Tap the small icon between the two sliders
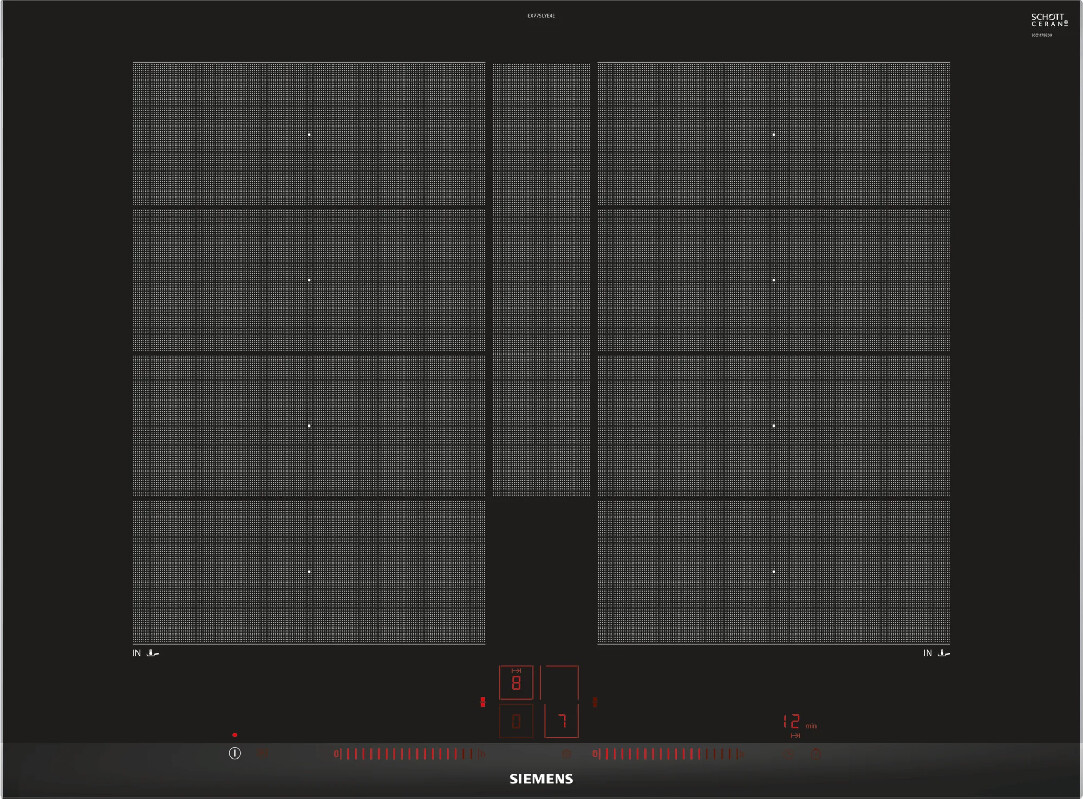The width and height of the screenshot is (1083, 799). click(x=567, y=754)
